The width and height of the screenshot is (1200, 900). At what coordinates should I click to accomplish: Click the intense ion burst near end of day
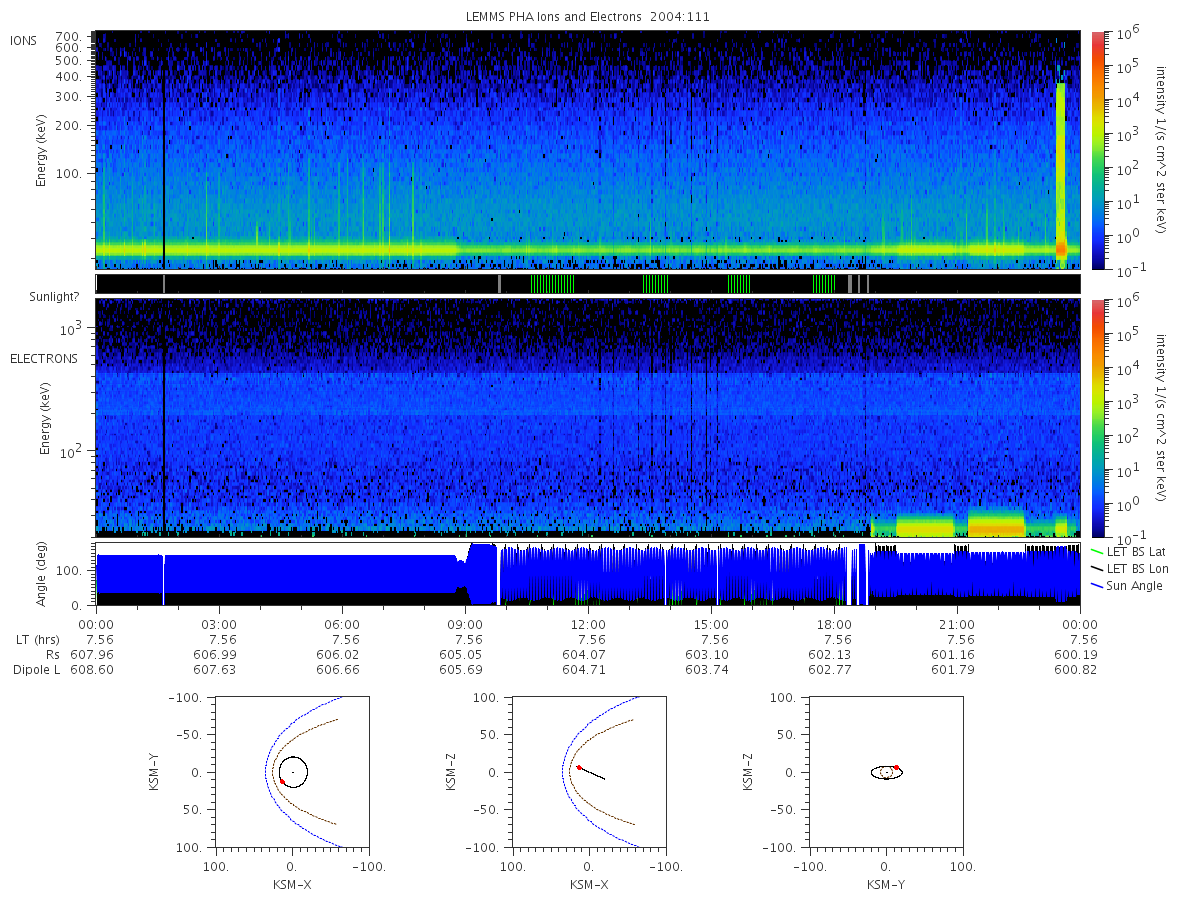click(1061, 168)
